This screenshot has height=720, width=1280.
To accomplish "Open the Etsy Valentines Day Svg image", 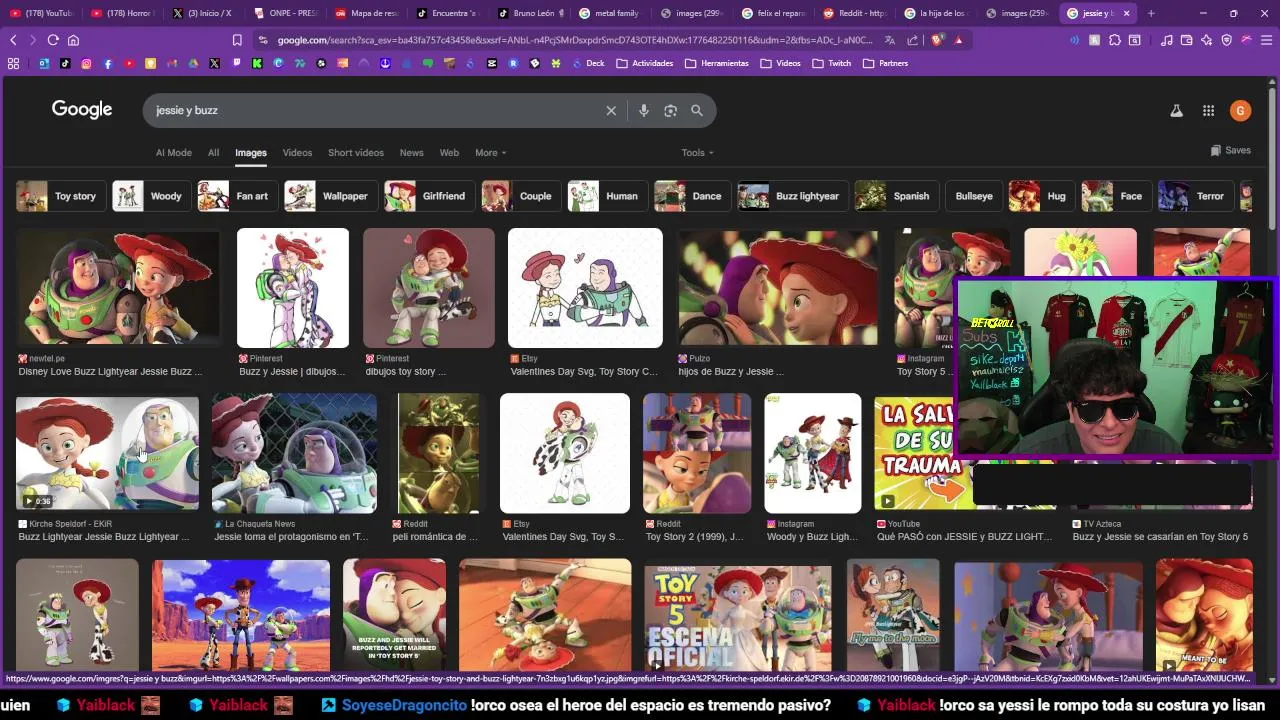I will [585, 288].
